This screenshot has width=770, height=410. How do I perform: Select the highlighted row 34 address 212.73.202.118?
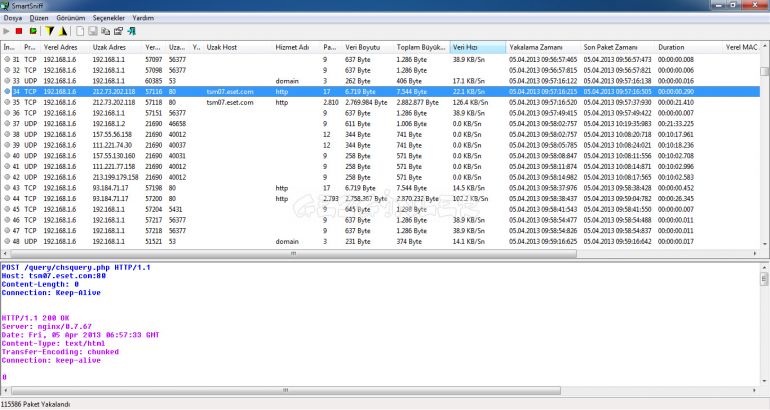113,92
